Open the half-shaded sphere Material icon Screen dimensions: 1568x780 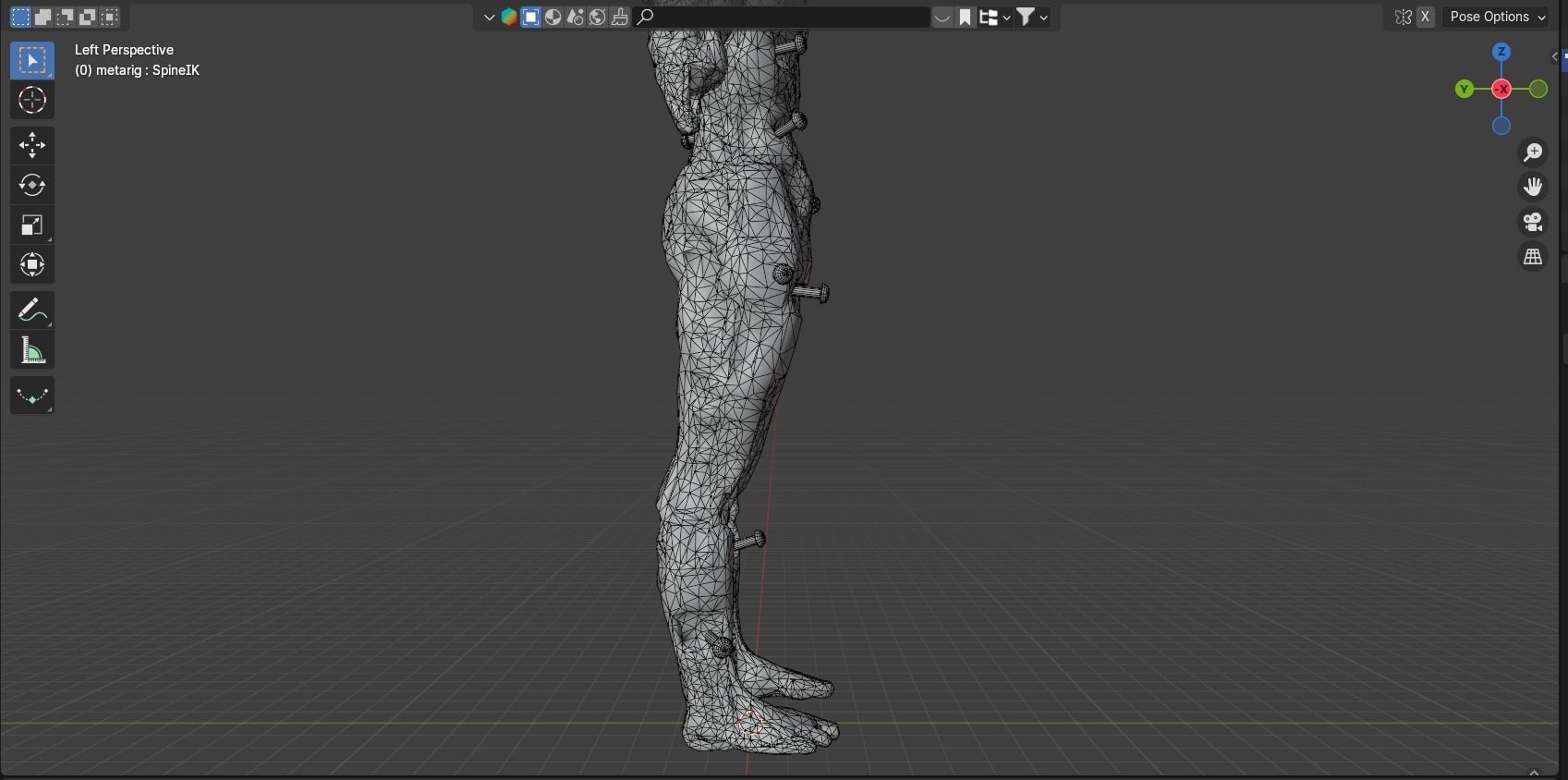point(553,17)
